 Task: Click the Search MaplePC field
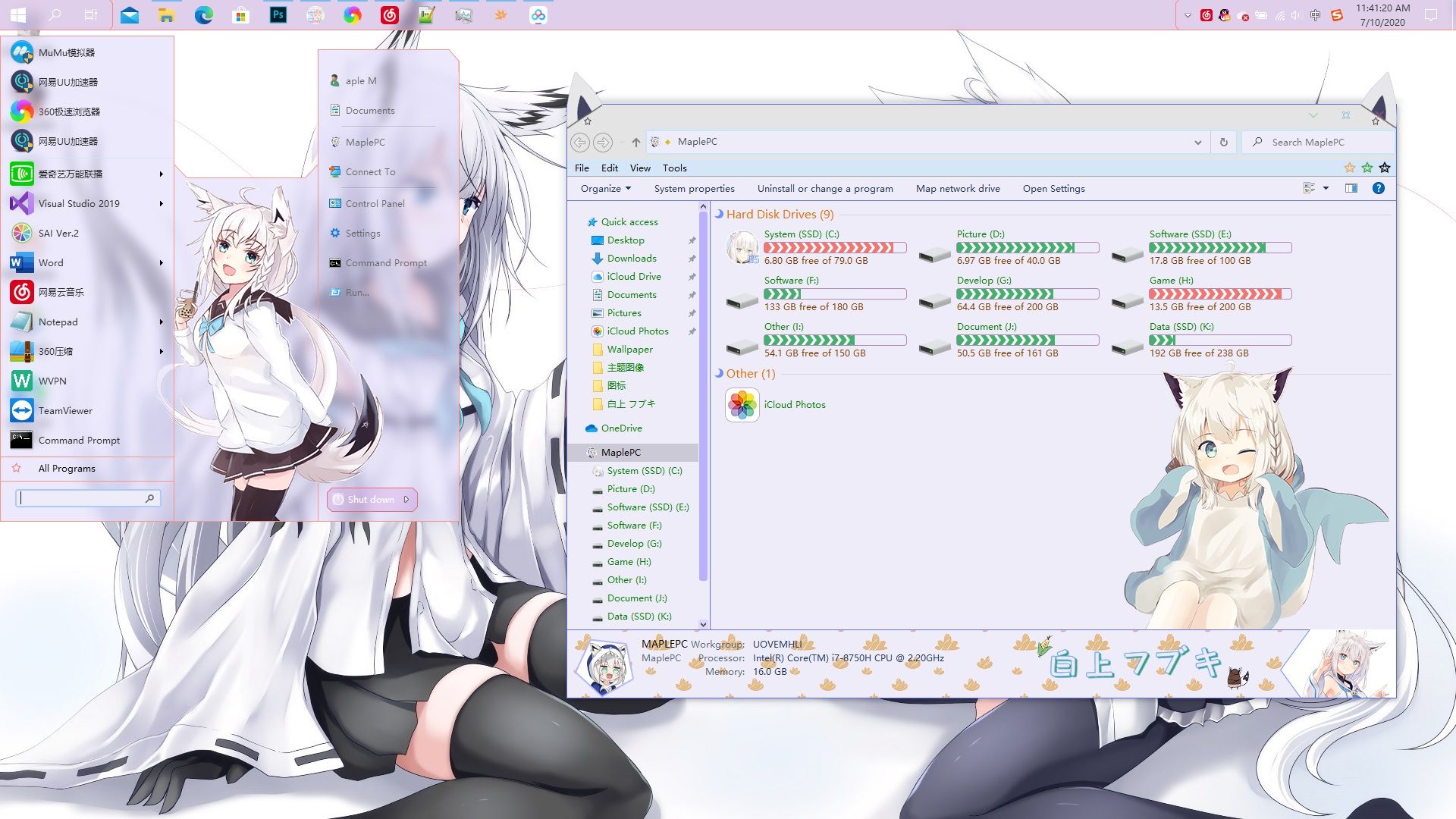(x=1318, y=142)
